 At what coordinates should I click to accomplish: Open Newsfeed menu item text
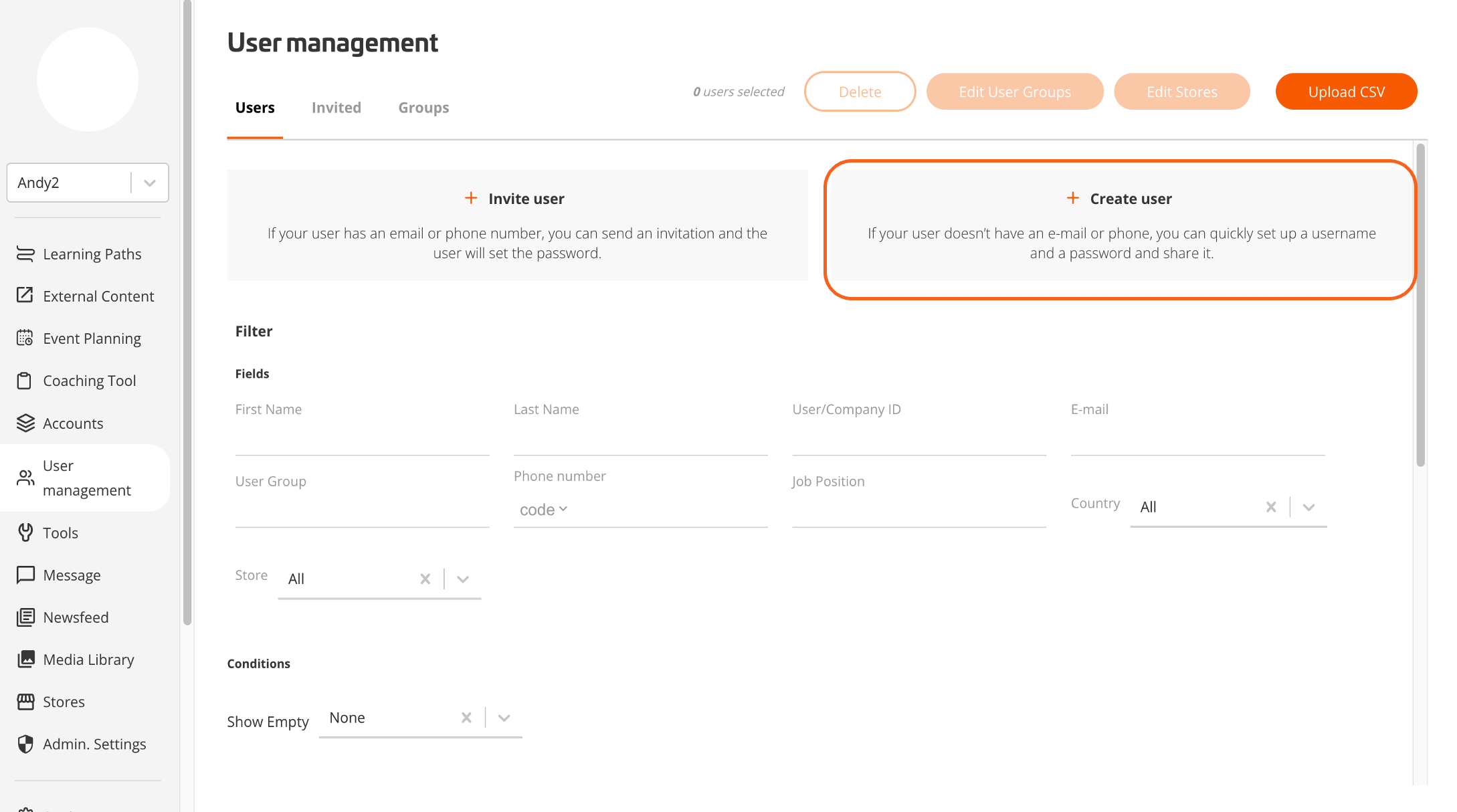click(x=76, y=617)
